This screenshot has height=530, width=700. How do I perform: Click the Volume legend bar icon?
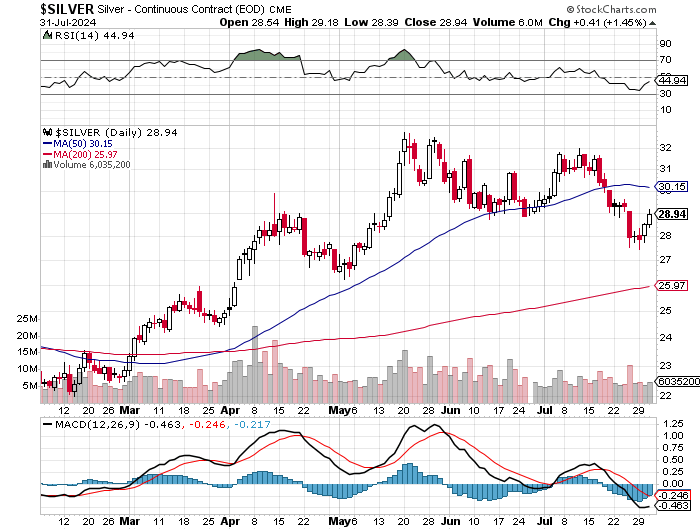44,164
